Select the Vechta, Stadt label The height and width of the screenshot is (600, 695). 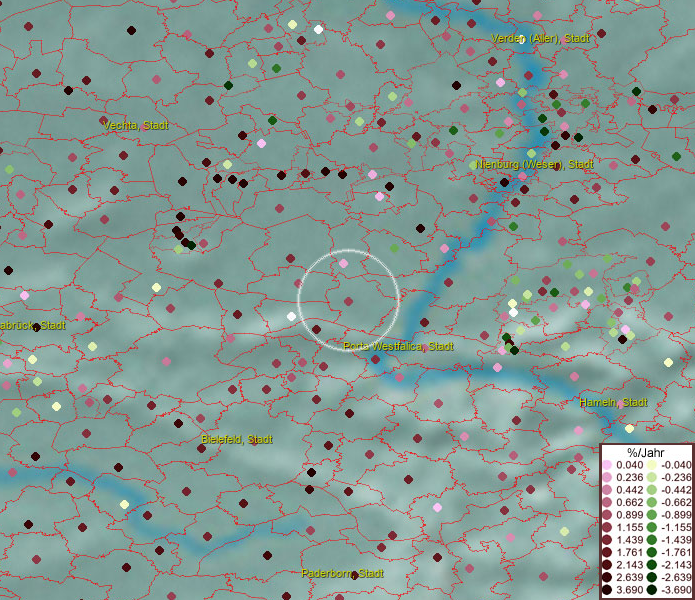pos(136,125)
